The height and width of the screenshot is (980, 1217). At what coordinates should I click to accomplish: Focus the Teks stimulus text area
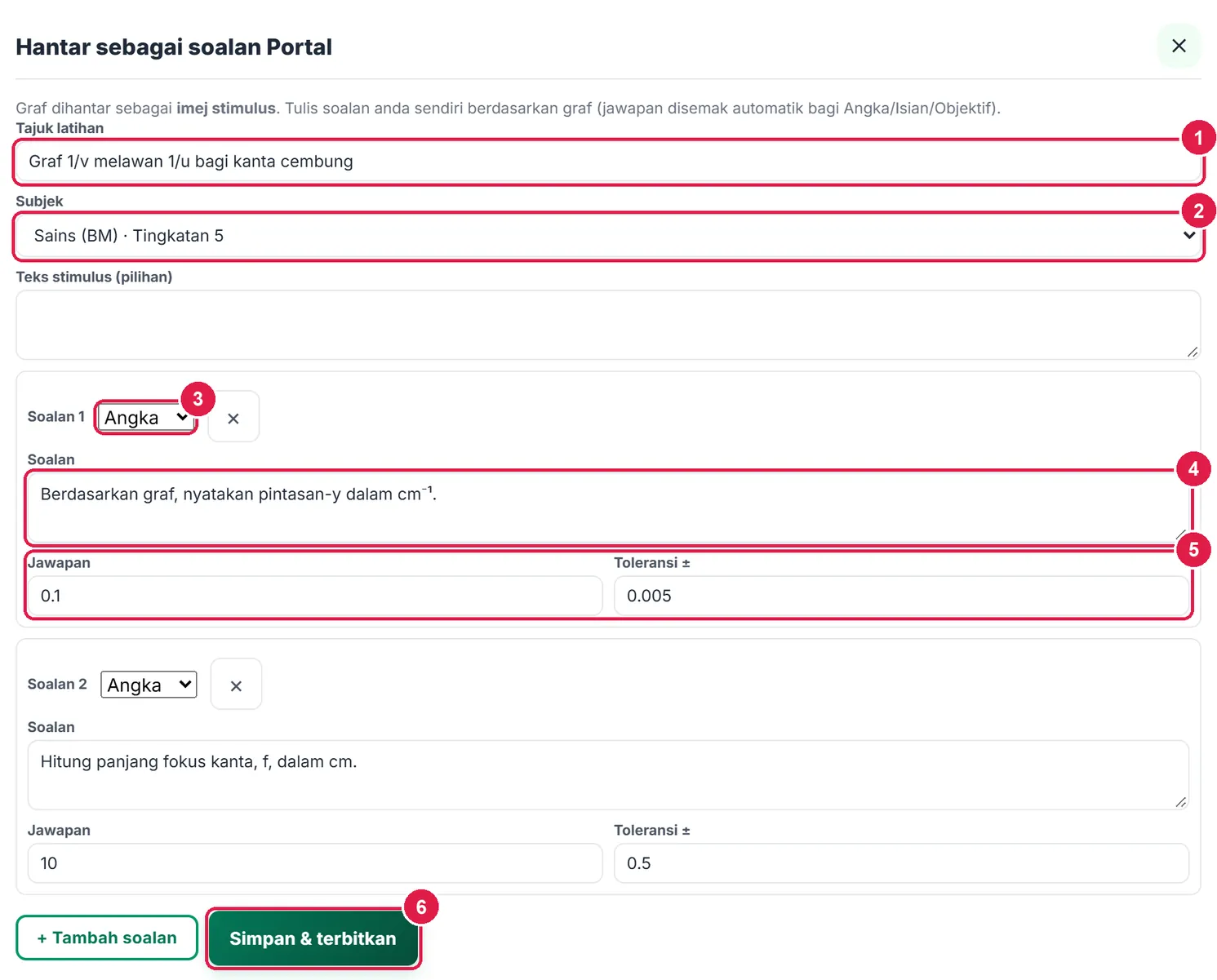pyautogui.click(x=608, y=325)
